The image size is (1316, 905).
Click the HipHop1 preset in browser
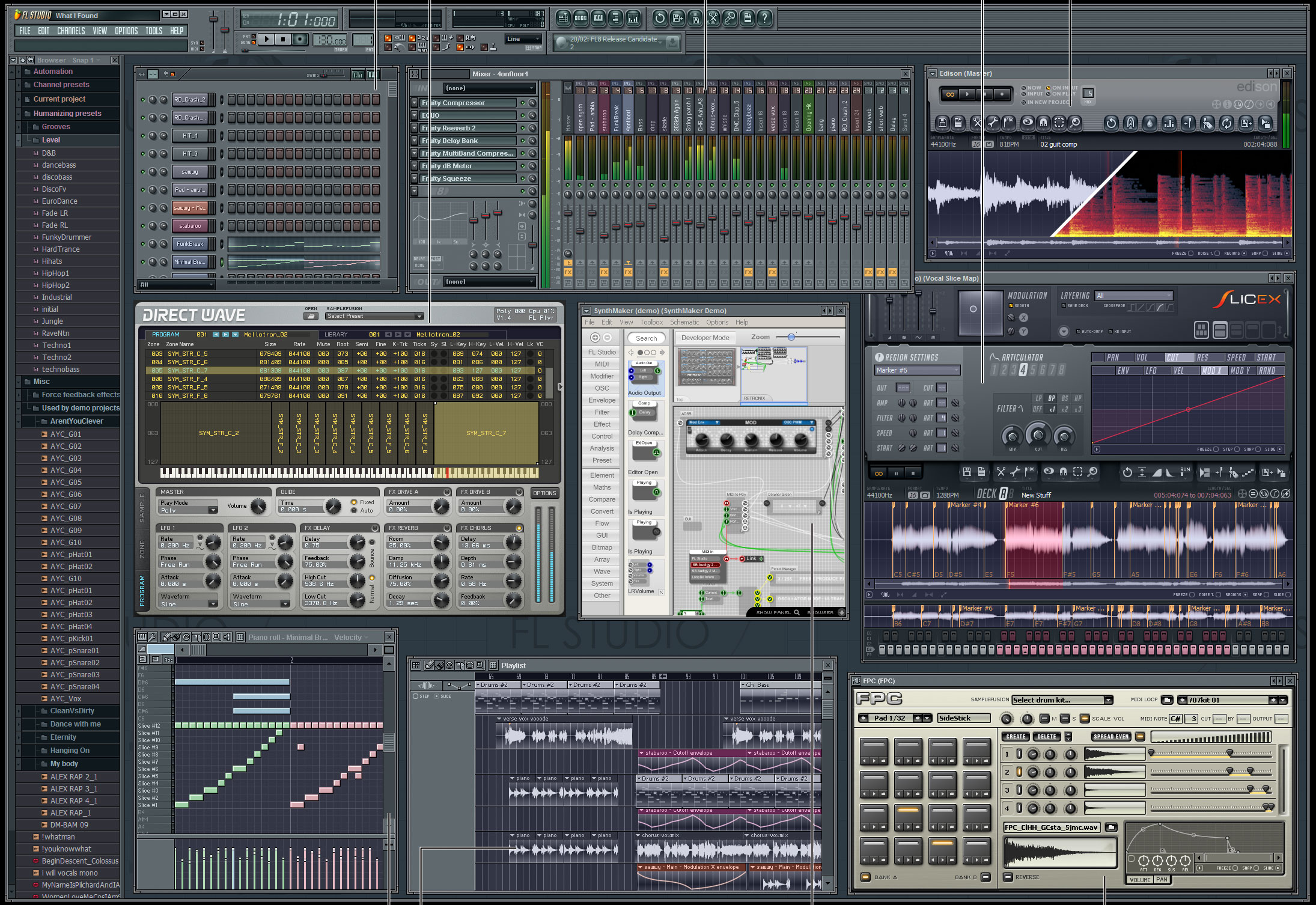pyautogui.click(x=55, y=273)
